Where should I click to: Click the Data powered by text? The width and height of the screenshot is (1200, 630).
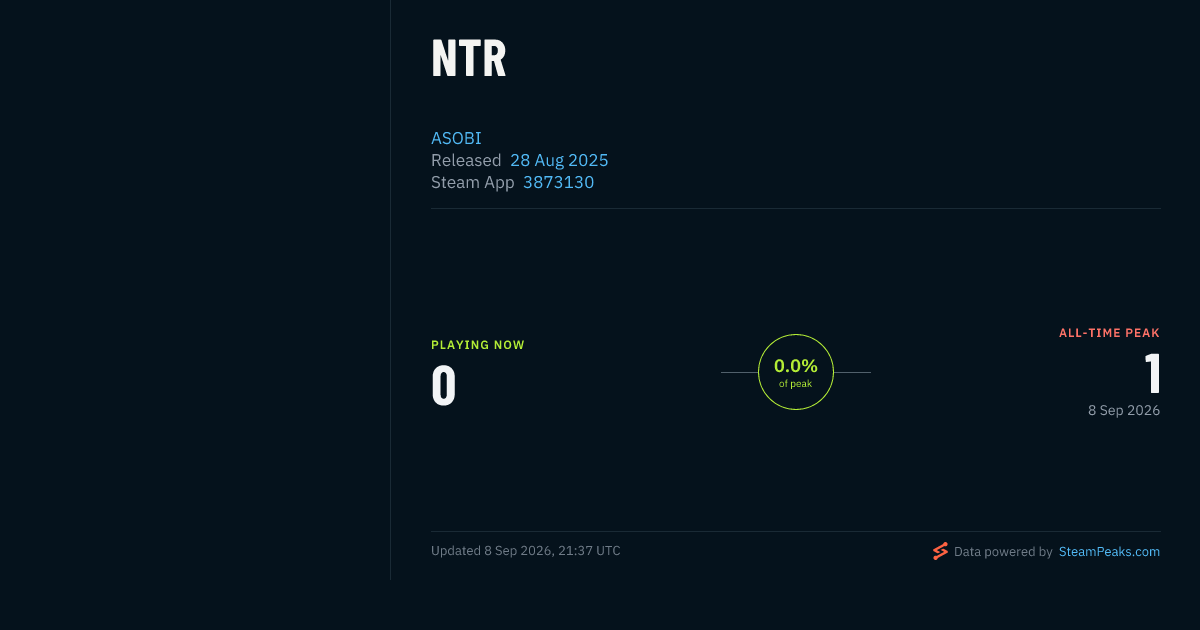(x=1003, y=551)
